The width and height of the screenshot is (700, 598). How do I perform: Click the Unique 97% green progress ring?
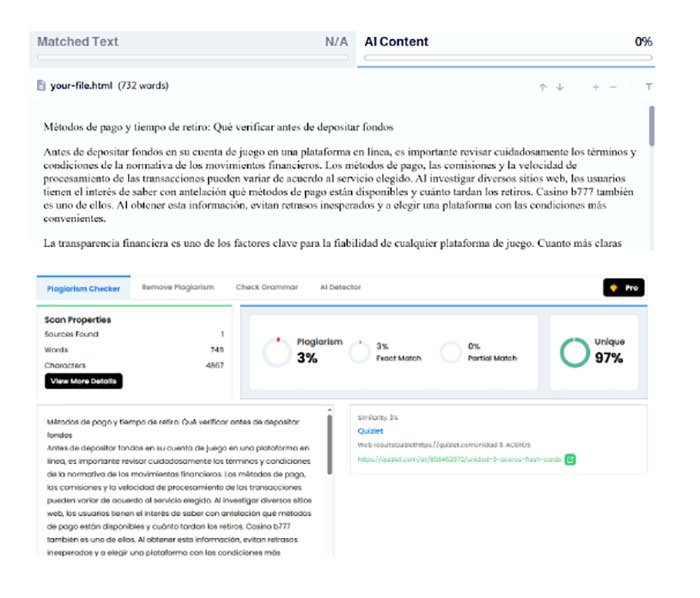point(574,352)
